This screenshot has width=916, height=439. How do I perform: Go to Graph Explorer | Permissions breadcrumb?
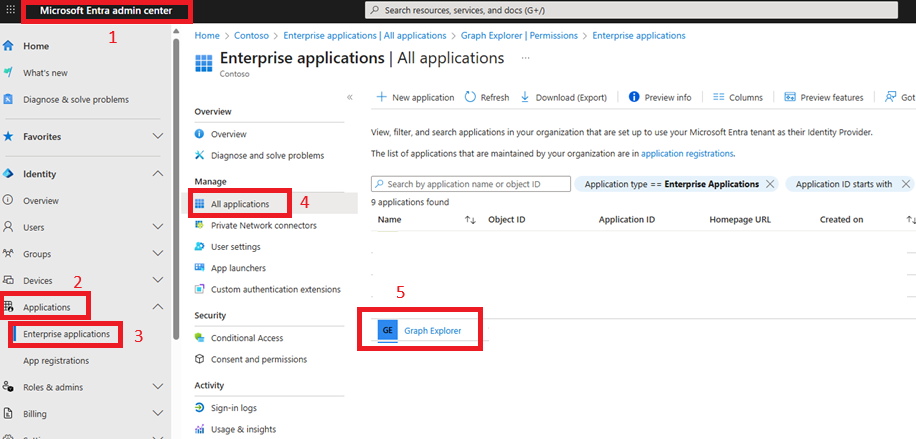[x=519, y=36]
